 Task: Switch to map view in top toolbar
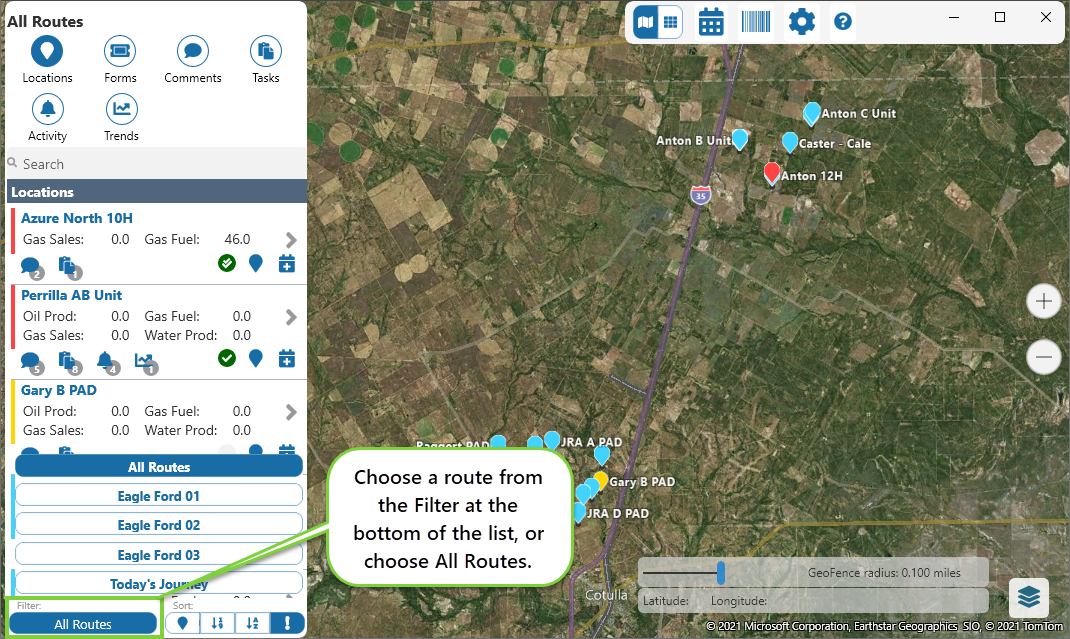click(645, 23)
